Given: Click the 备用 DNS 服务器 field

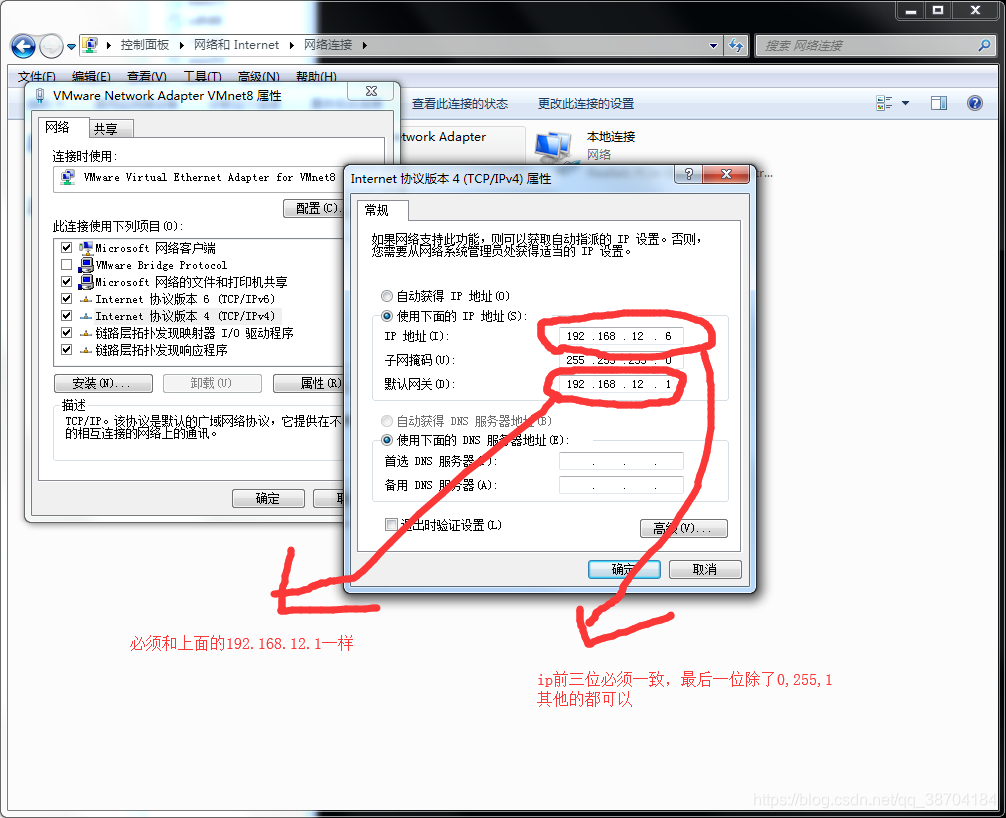Looking at the screenshot, I should (621, 485).
